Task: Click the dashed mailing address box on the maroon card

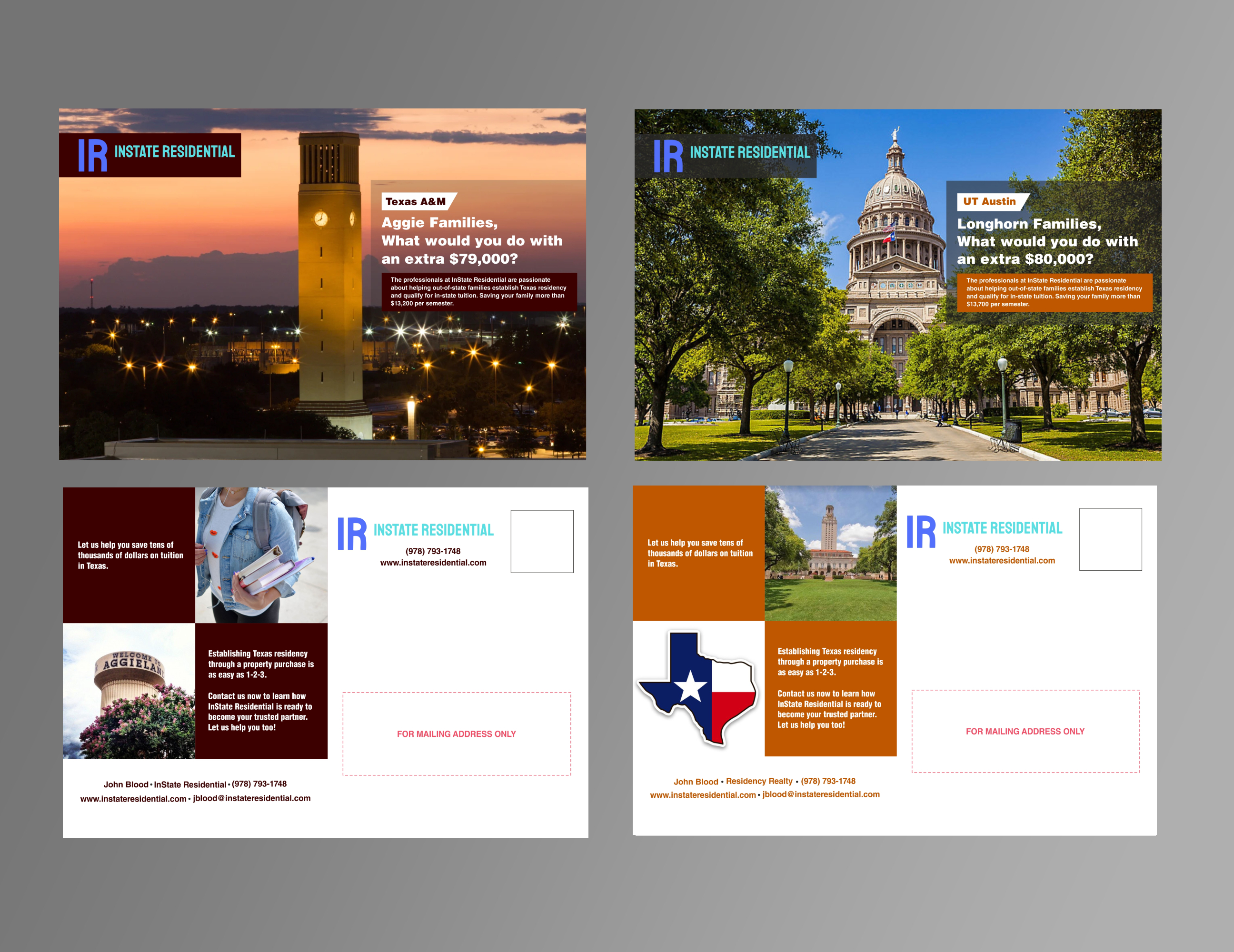Action: (457, 734)
